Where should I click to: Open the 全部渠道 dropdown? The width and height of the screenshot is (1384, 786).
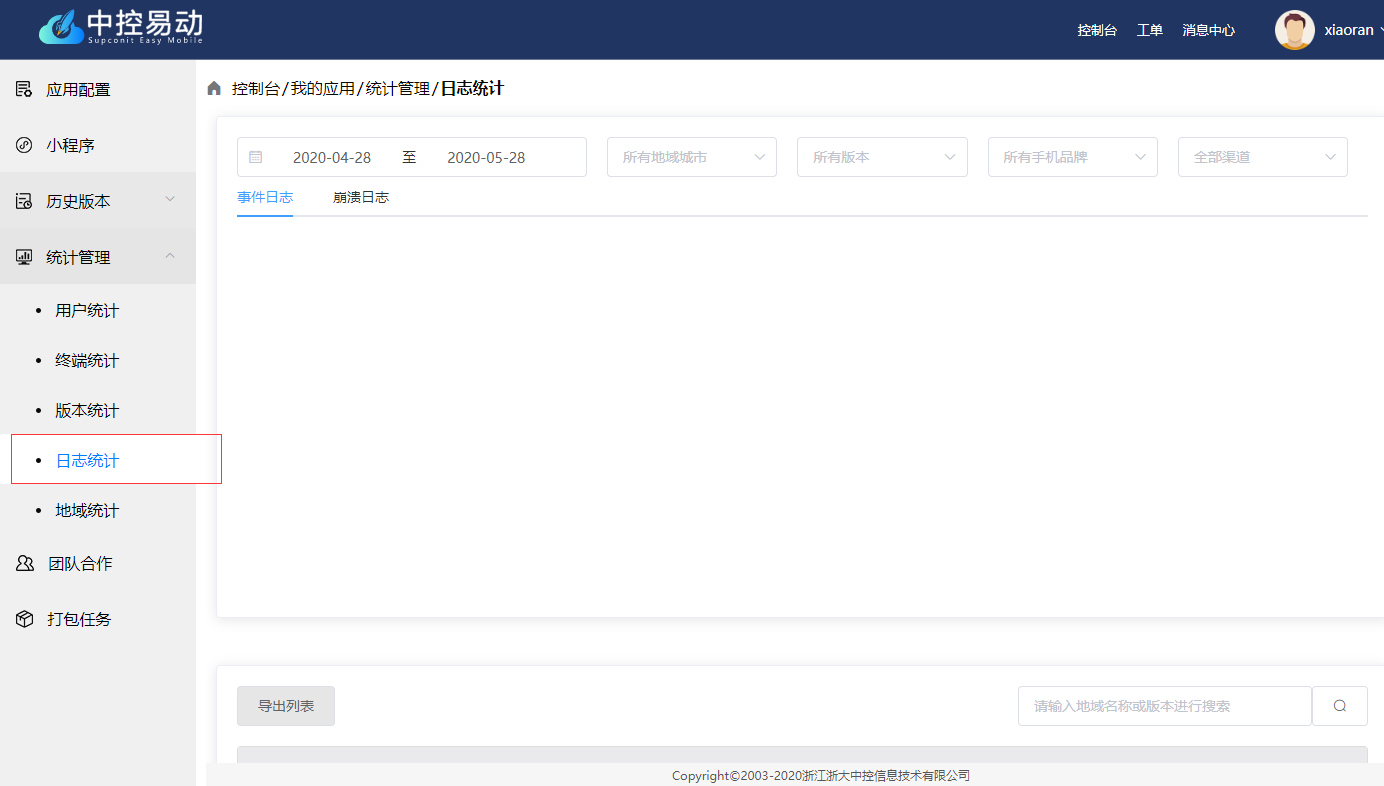coord(1263,157)
